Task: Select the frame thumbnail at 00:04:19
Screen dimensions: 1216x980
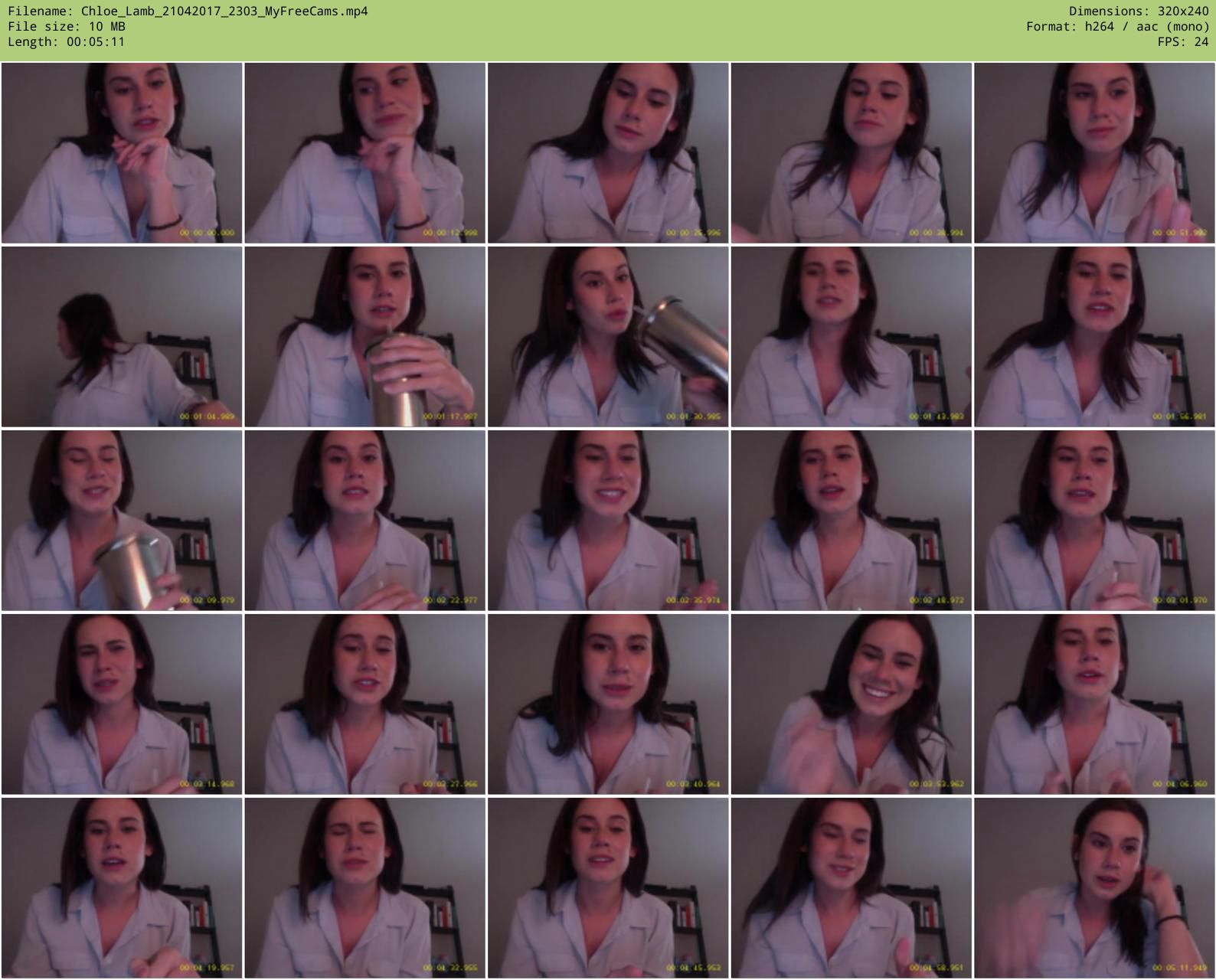Action: click(122, 888)
